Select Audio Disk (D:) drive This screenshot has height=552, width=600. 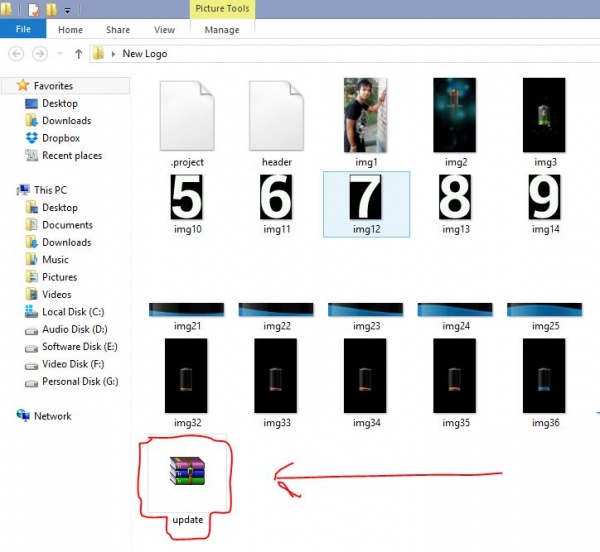click(x=75, y=329)
